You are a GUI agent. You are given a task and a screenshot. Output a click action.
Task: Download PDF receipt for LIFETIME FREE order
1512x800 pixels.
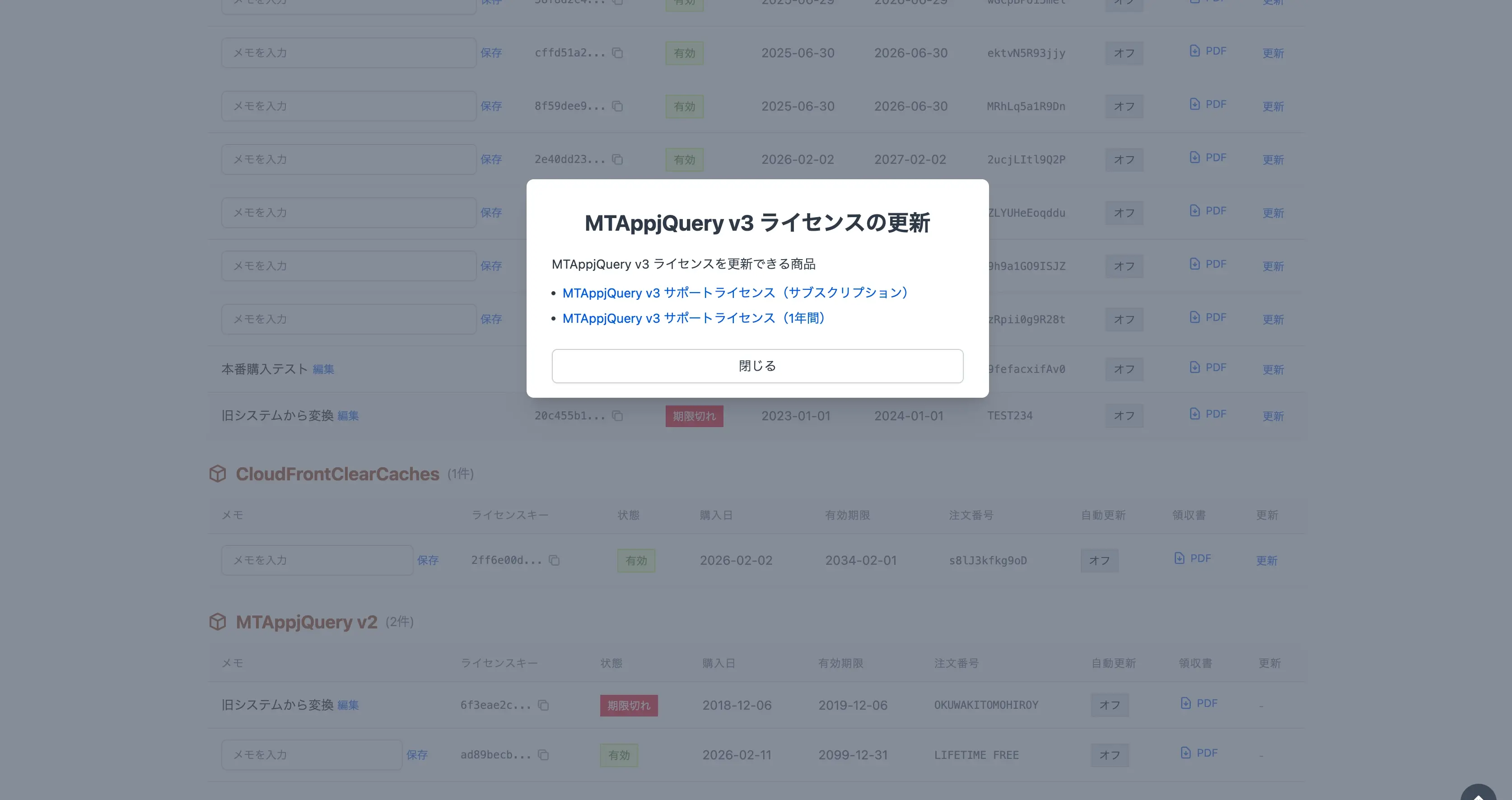pyautogui.click(x=1199, y=753)
